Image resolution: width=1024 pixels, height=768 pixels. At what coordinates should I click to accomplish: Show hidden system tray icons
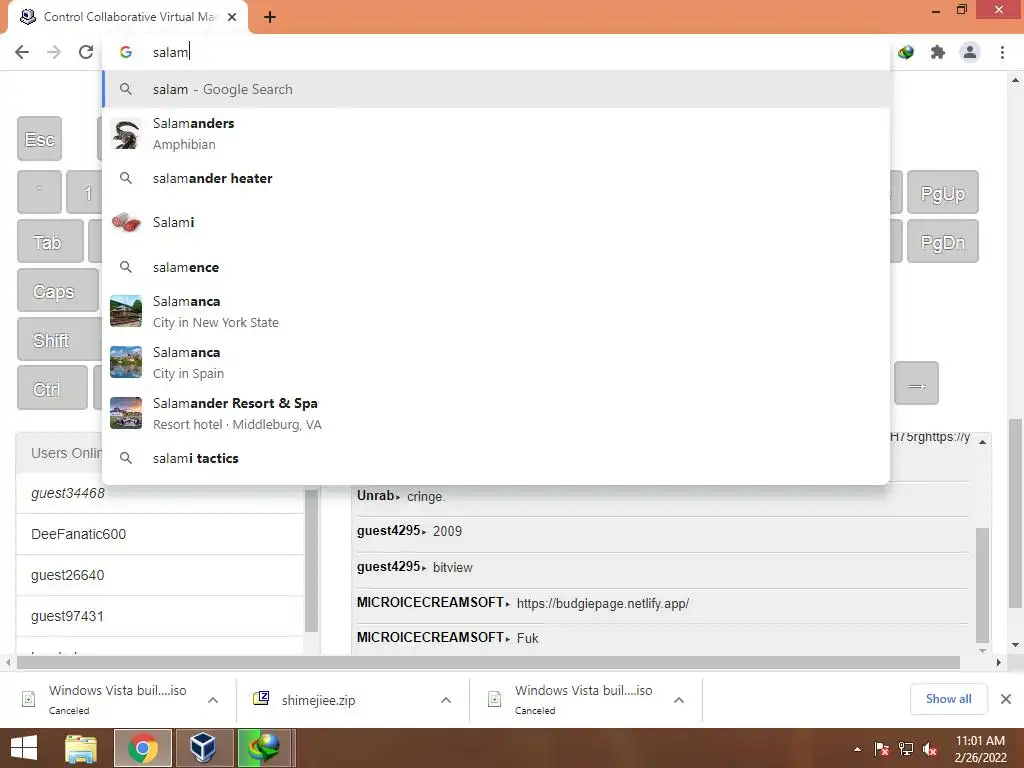click(857, 749)
